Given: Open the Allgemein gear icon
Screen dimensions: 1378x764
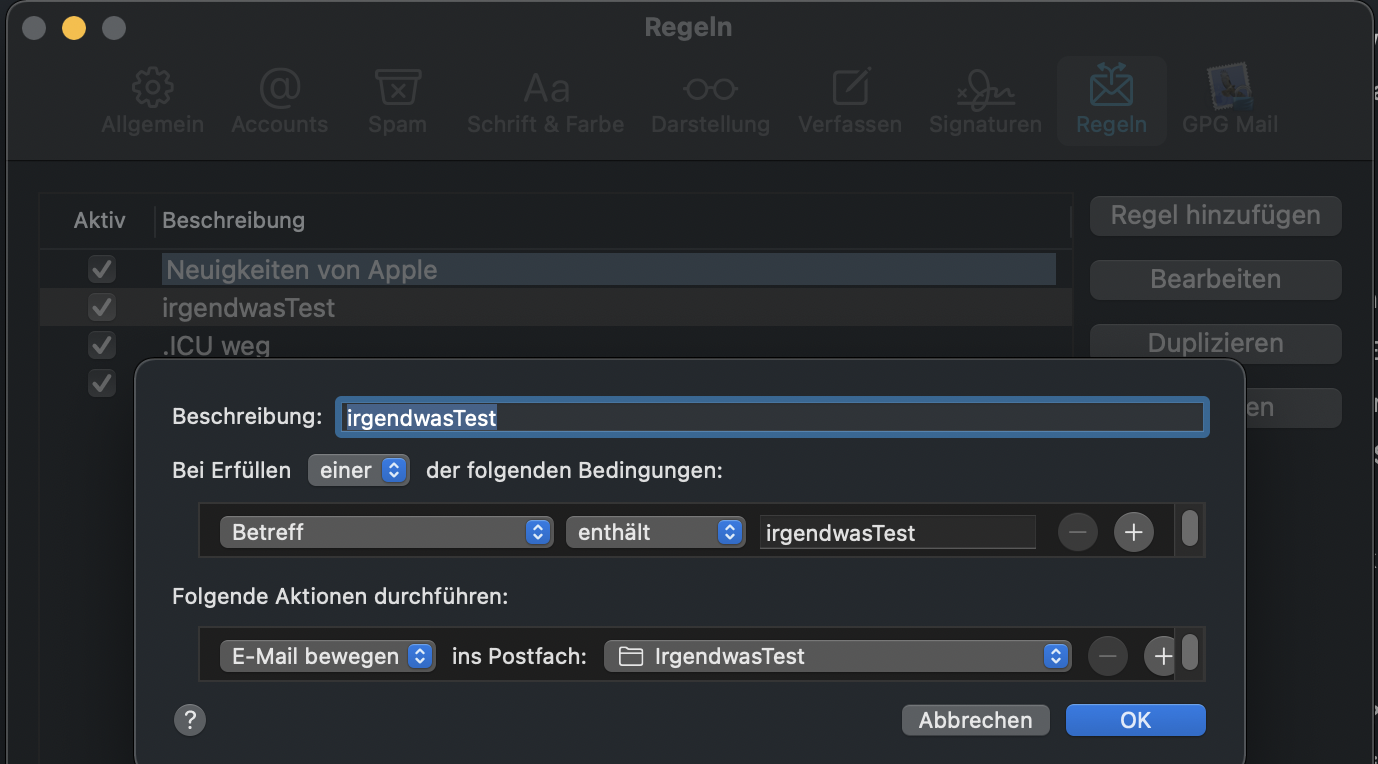Looking at the screenshot, I should point(152,89).
